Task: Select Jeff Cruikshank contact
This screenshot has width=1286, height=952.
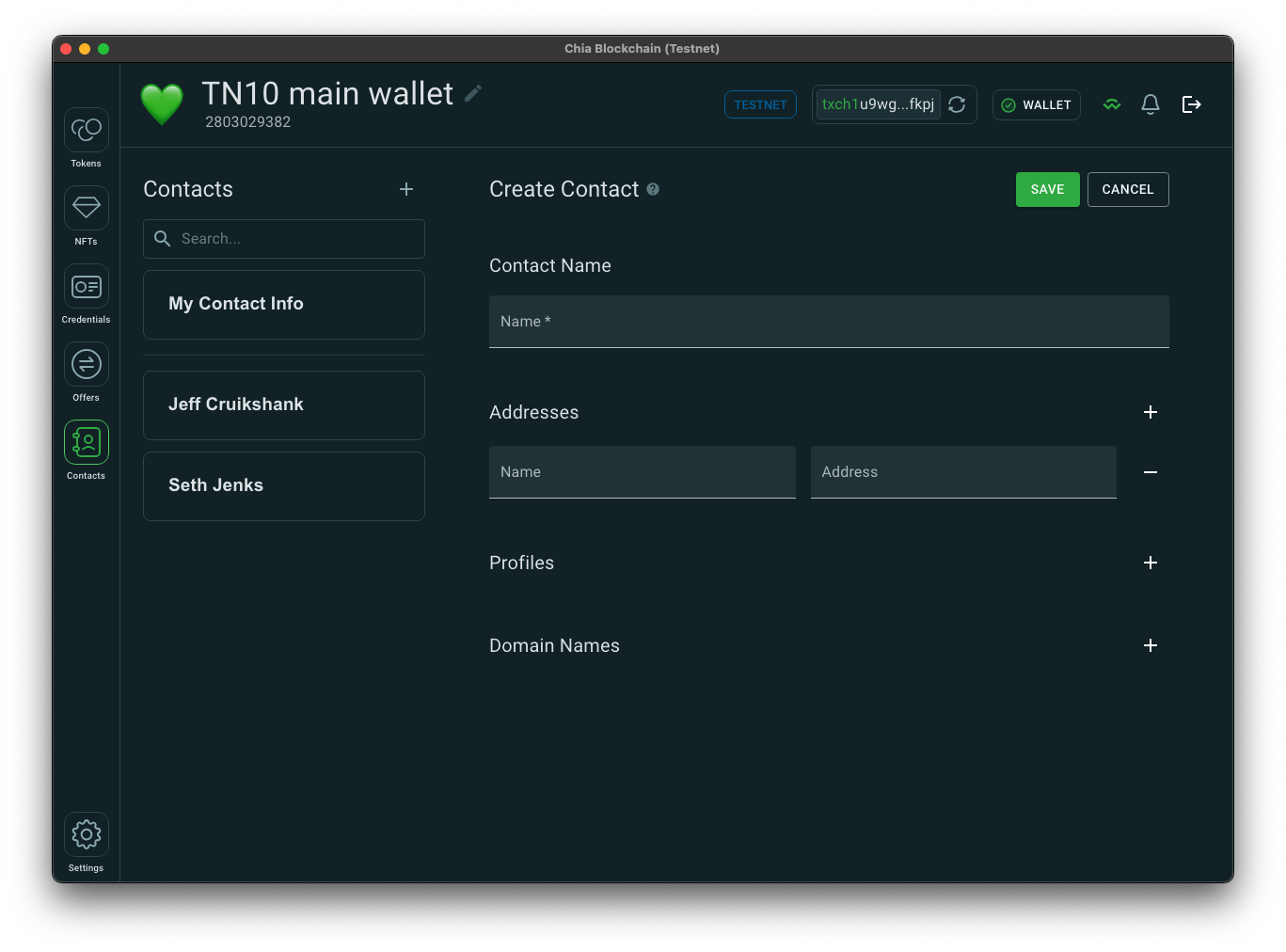Action: [283, 405]
